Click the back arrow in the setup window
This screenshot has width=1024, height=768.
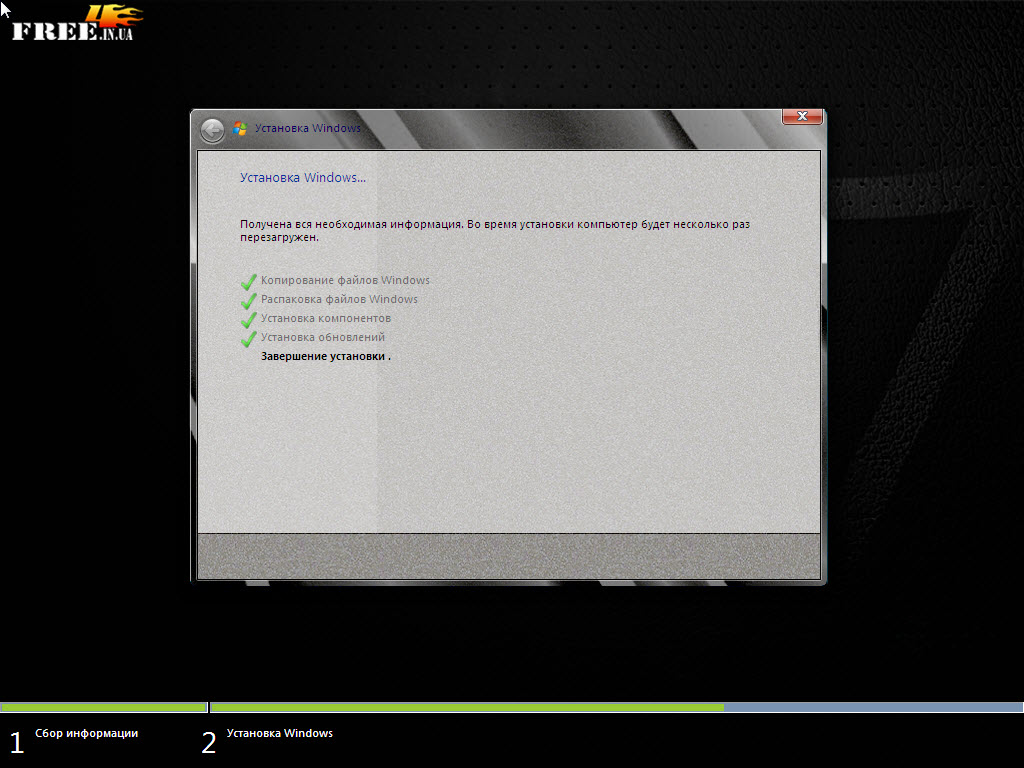[x=212, y=130]
